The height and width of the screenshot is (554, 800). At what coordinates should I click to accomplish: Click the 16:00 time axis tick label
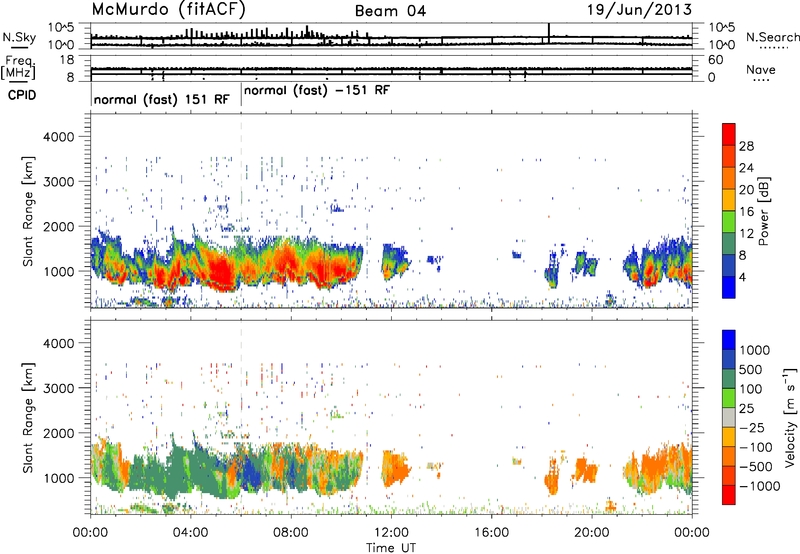click(x=491, y=533)
